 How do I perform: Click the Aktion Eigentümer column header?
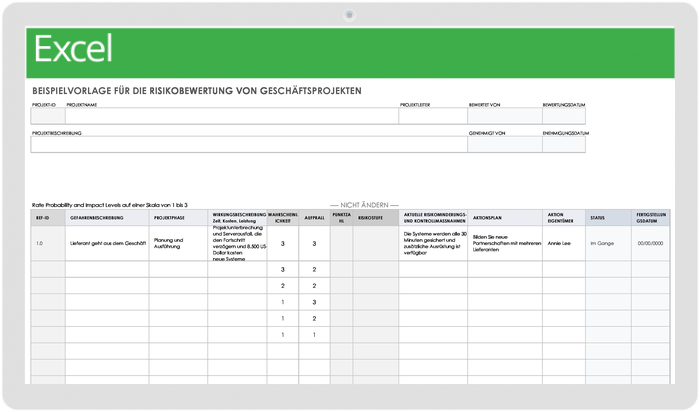[564, 218]
